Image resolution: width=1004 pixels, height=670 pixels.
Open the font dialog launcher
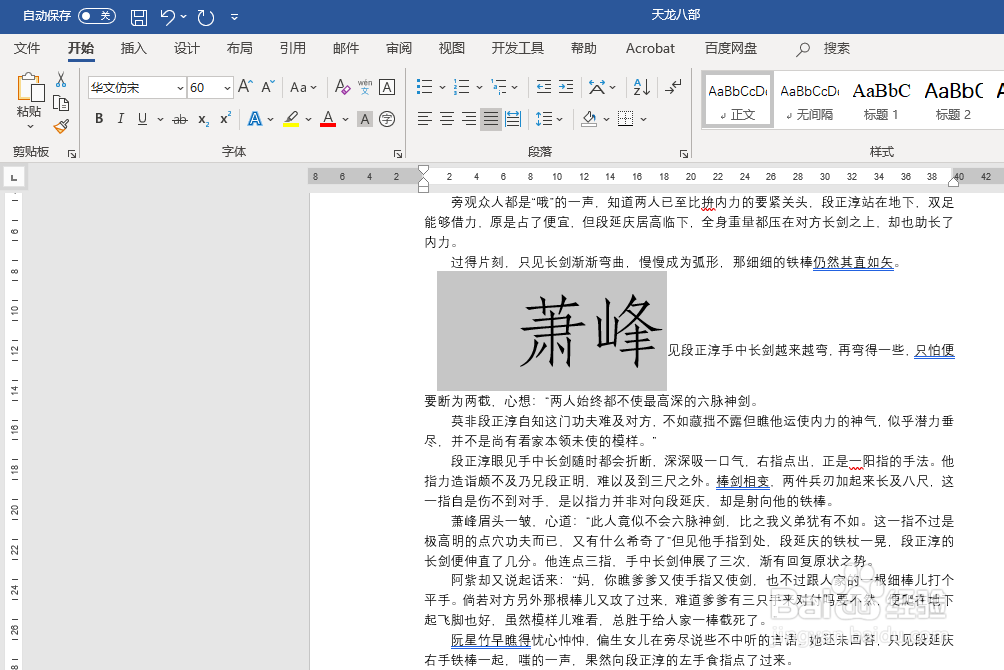click(398, 154)
